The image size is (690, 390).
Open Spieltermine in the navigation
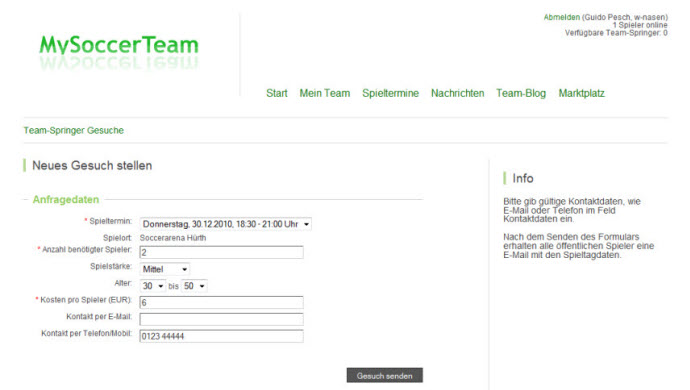[x=390, y=93]
